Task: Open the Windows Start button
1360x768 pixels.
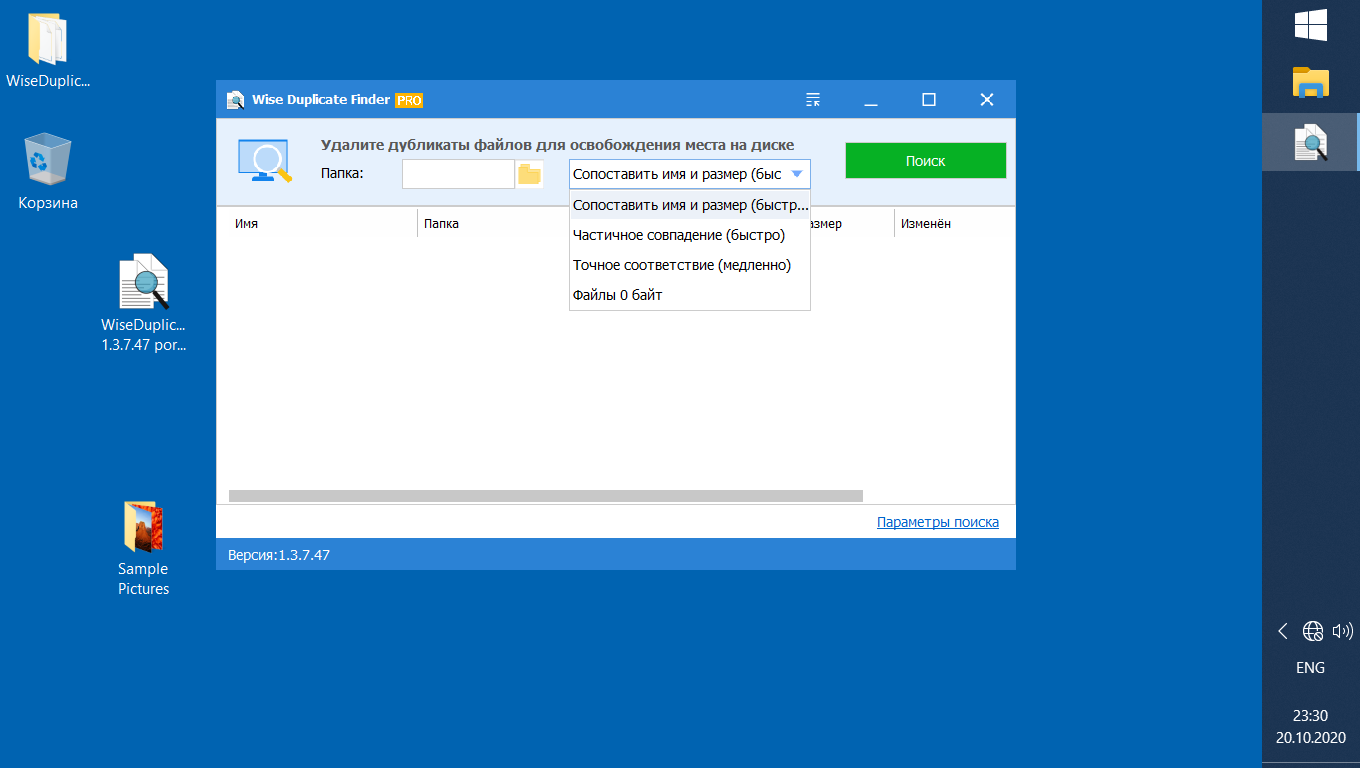Action: 1310,25
